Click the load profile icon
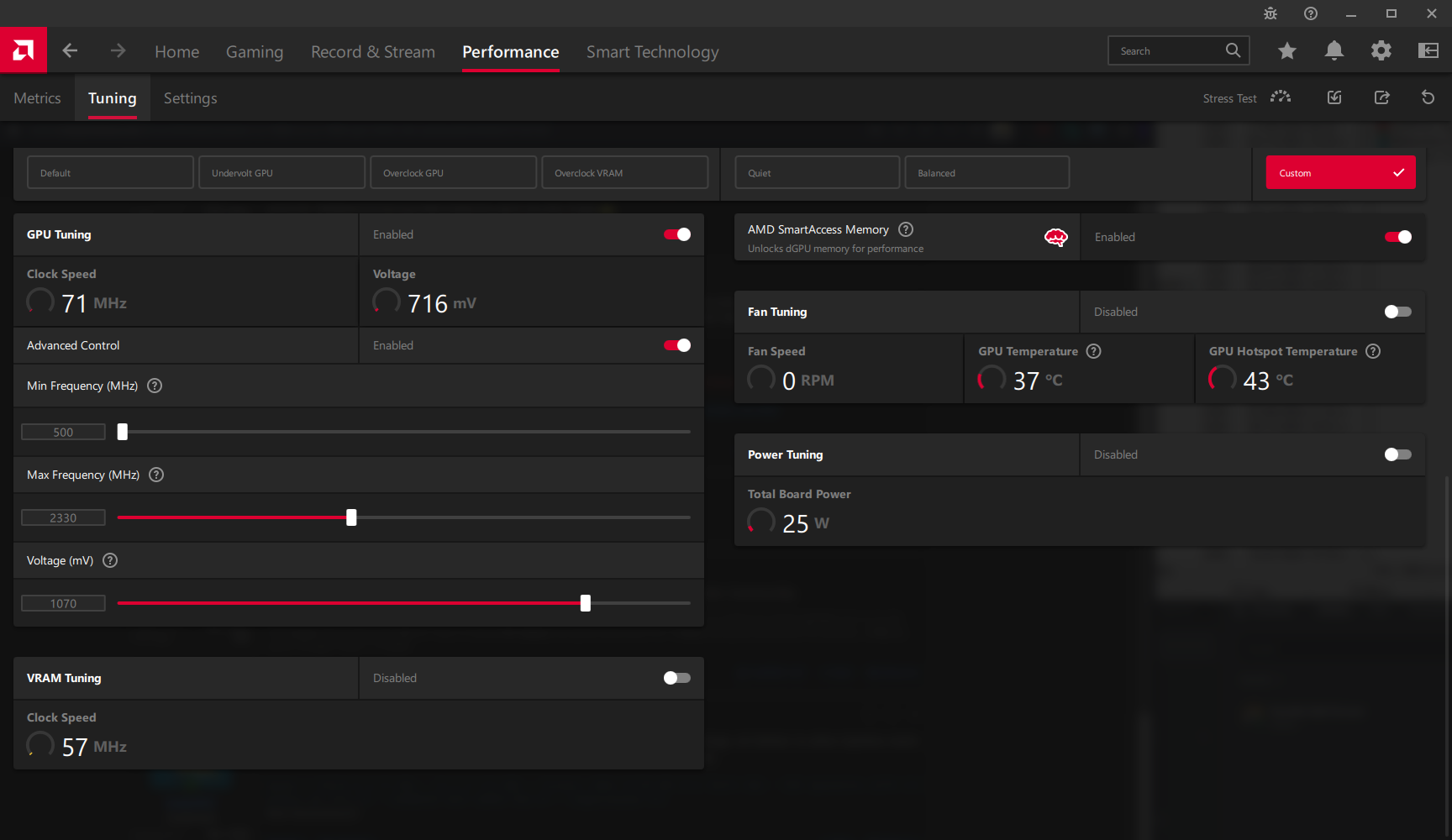Viewport: 1452px width, 840px height. click(x=1334, y=97)
